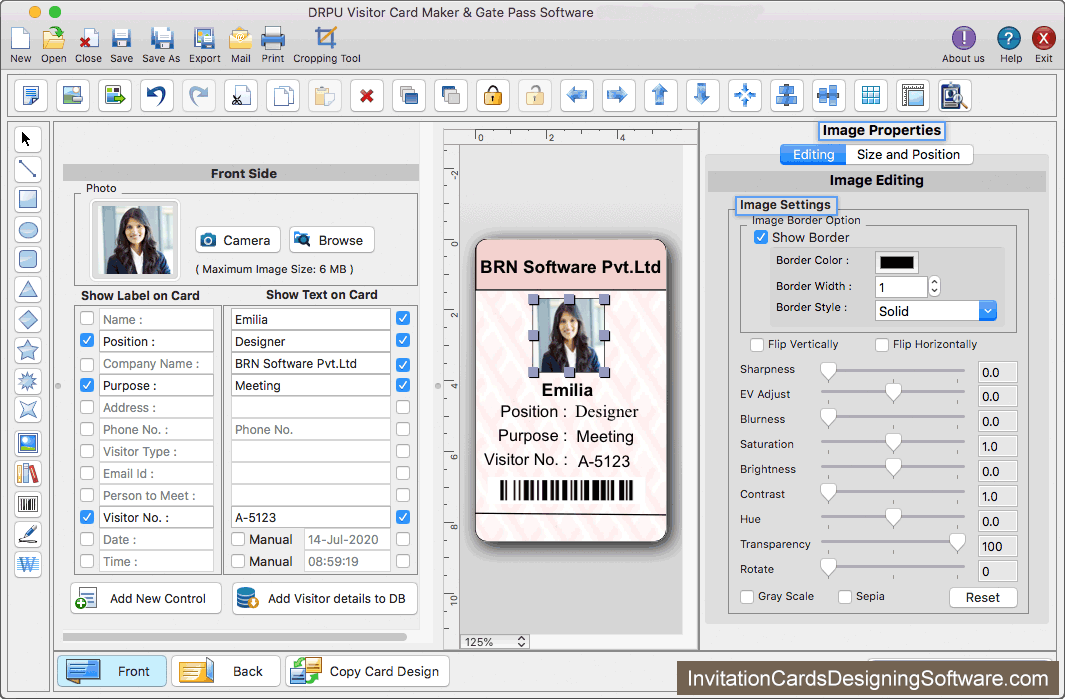Select the WordArt text tool

[28, 564]
